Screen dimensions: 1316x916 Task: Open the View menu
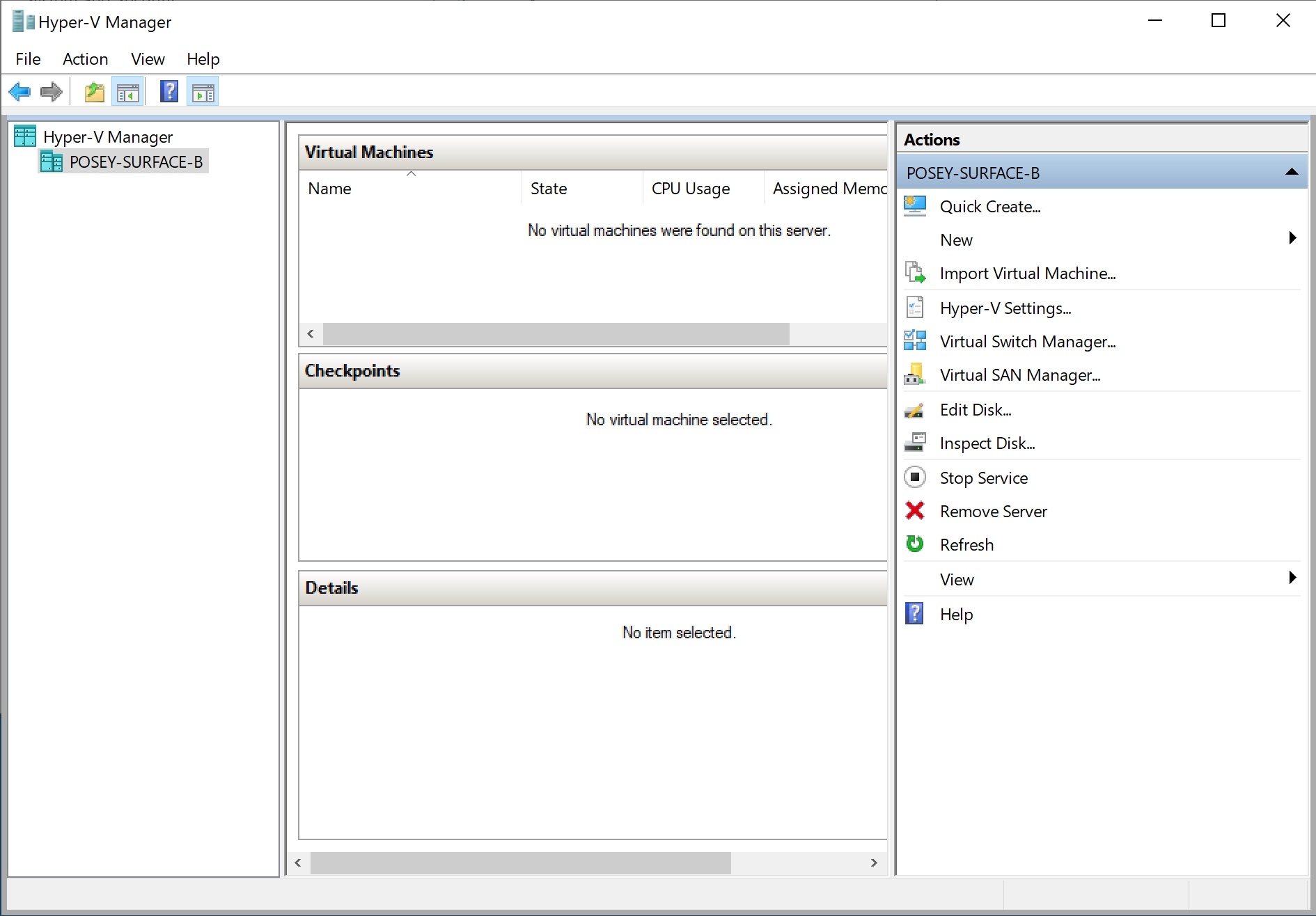pyautogui.click(x=147, y=59)
